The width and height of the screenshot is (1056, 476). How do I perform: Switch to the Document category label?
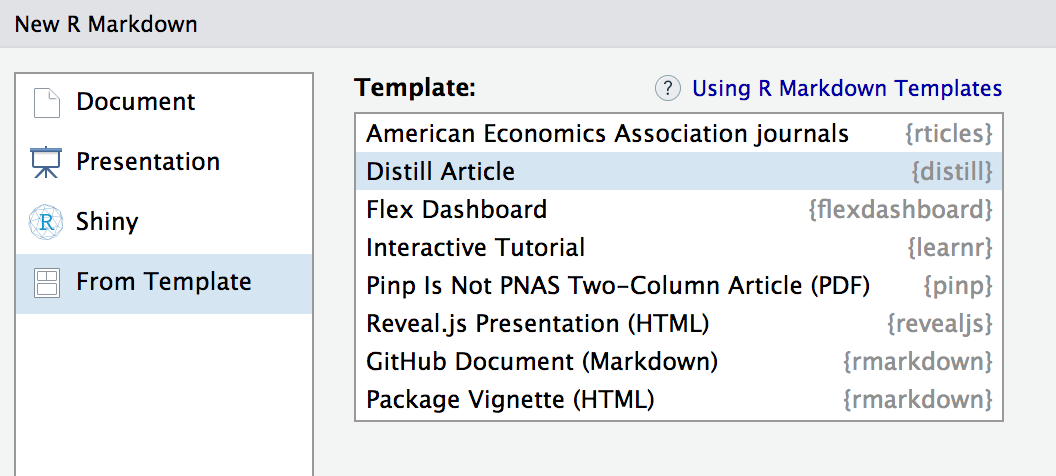136,102
